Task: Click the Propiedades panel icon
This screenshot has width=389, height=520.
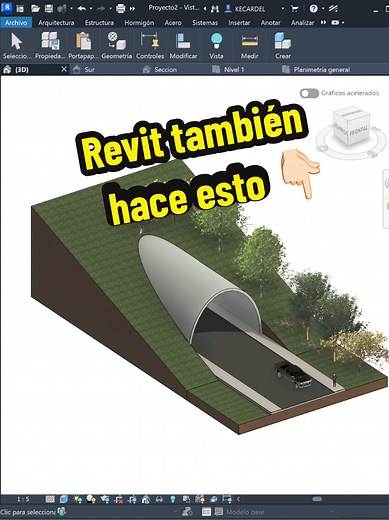Action: (x=50, y=41)
